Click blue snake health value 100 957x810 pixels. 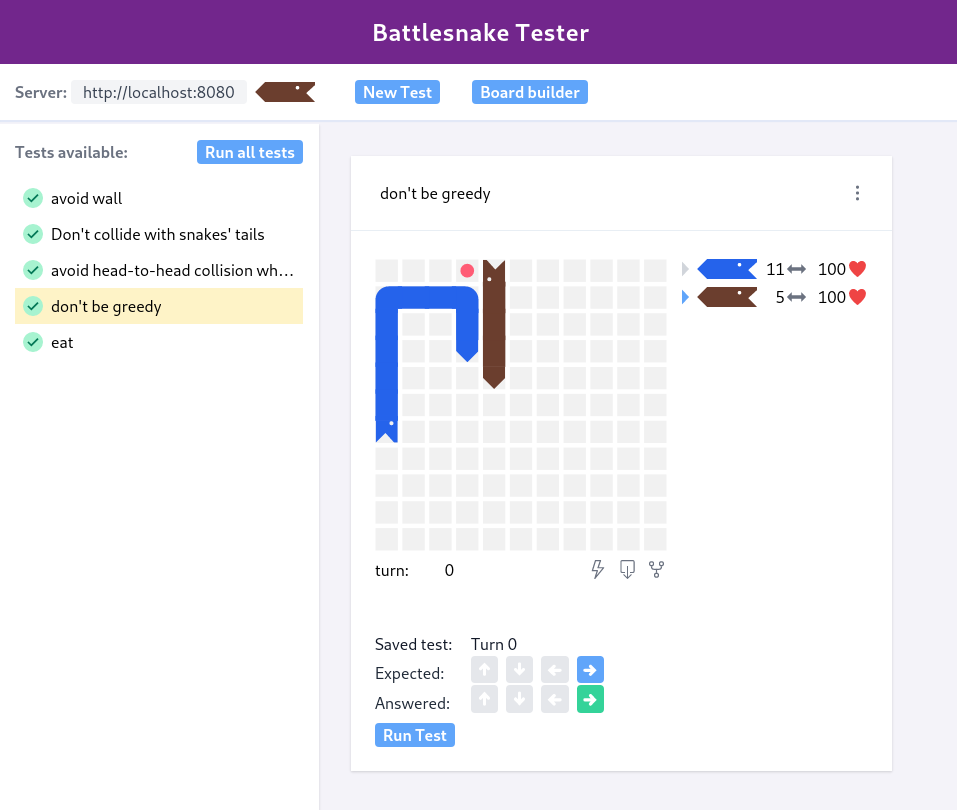(831, 269)
